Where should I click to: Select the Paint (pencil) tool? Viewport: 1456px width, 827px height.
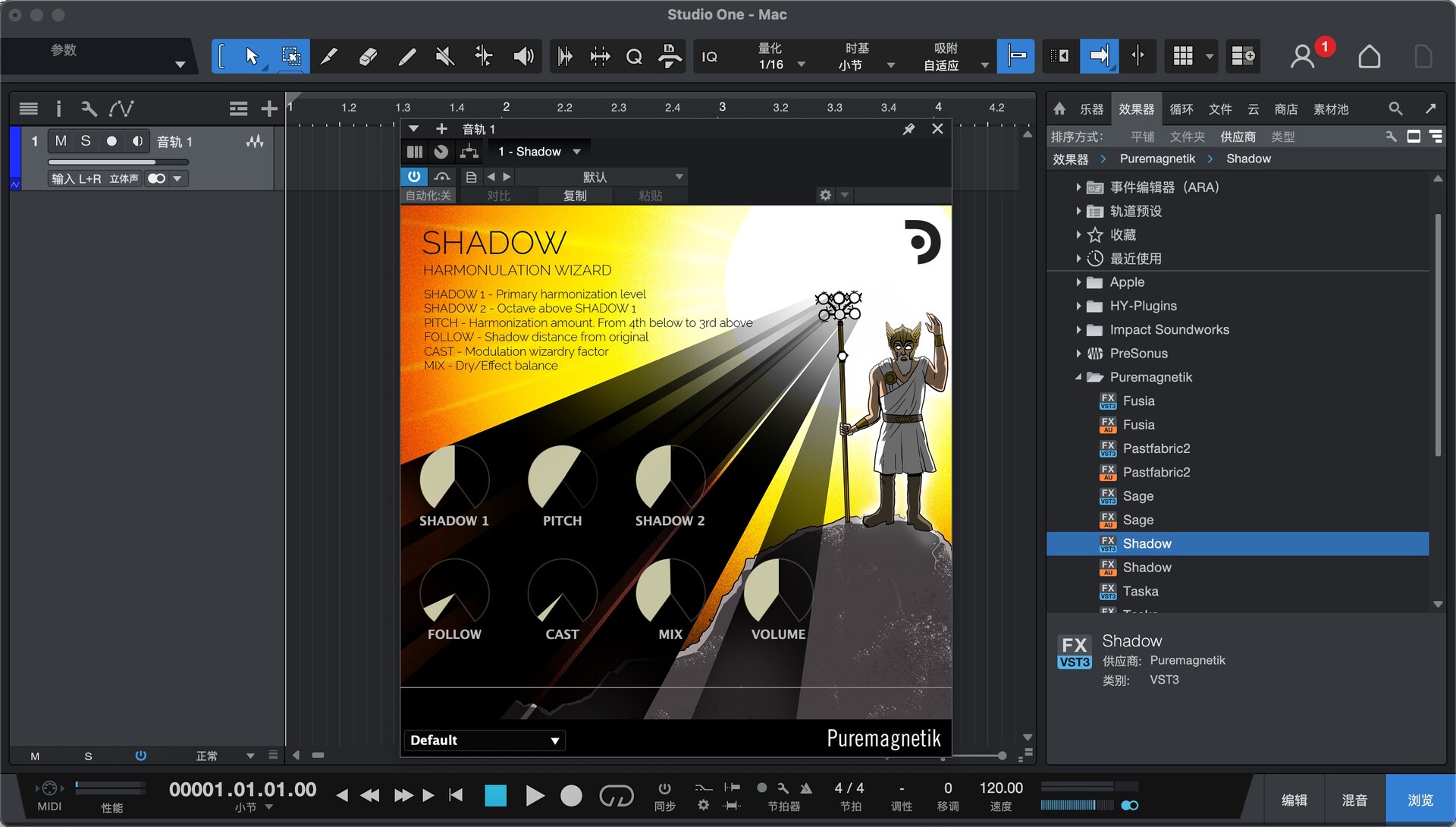(329, 56)
